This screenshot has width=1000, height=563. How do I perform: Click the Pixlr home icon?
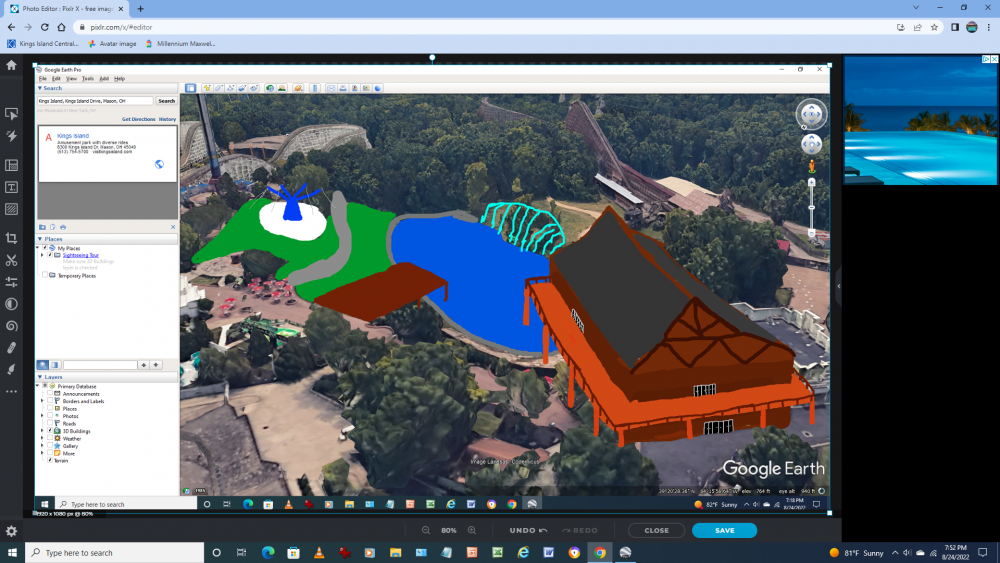(x=11, y=65)
